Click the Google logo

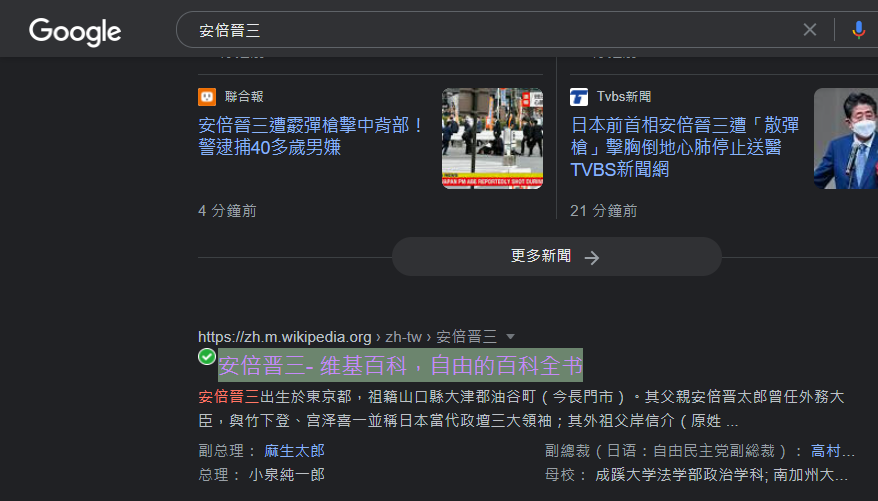click(x=75, y=32)
